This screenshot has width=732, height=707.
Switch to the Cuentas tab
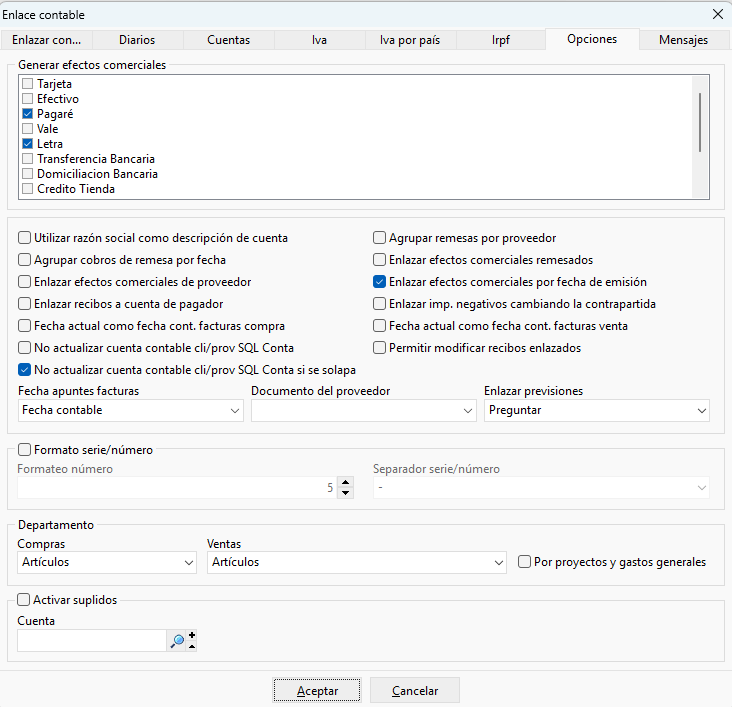point(229,40)
